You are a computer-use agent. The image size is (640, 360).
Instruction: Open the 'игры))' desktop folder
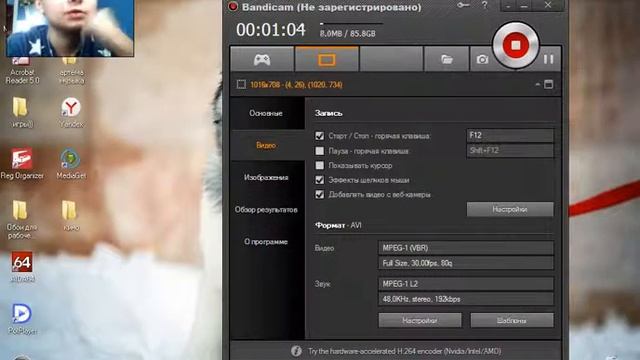(21, 112)
